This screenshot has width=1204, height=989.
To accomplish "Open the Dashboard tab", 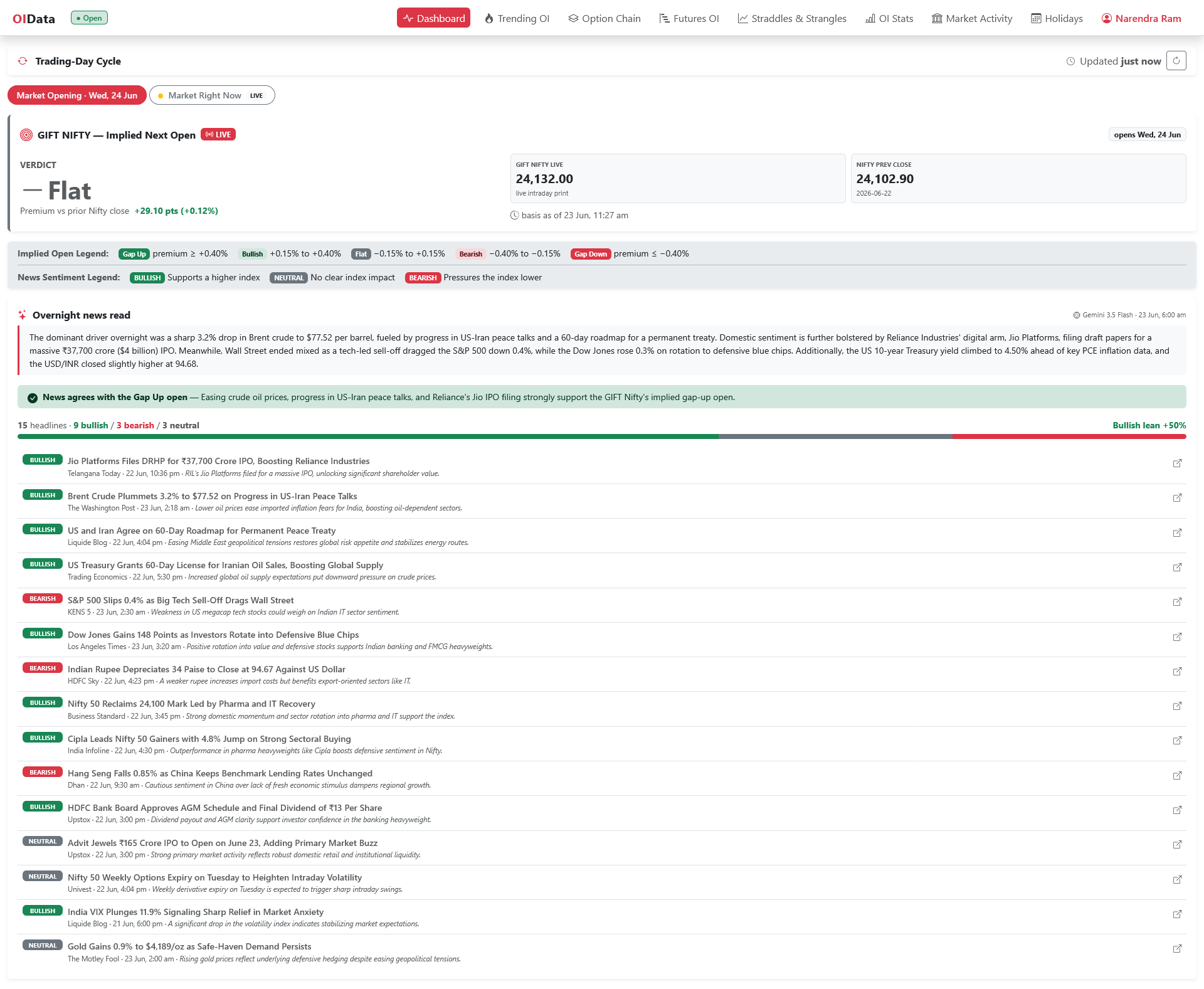I will click(433, 18).
